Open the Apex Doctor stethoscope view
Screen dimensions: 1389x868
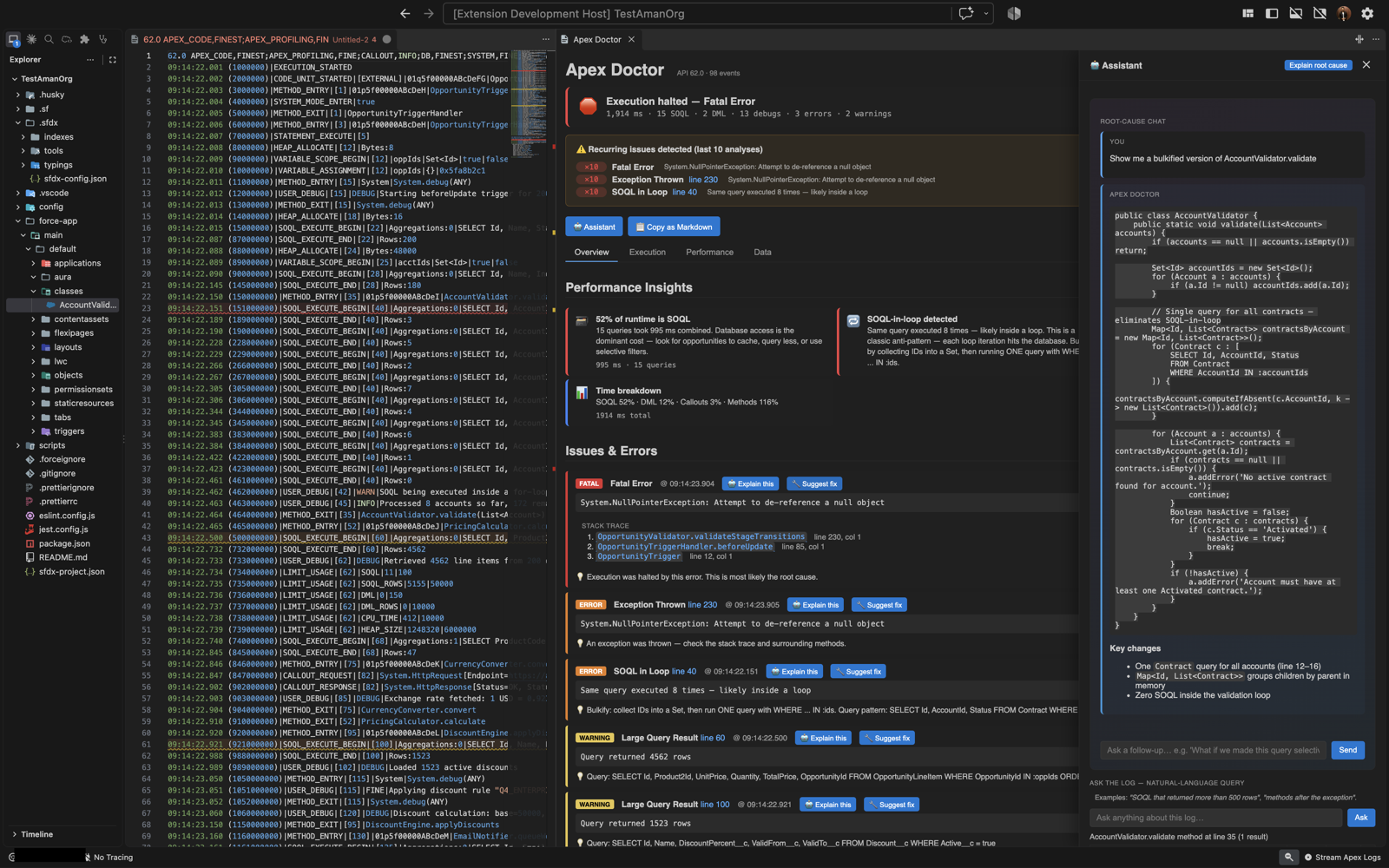point(103,39)
